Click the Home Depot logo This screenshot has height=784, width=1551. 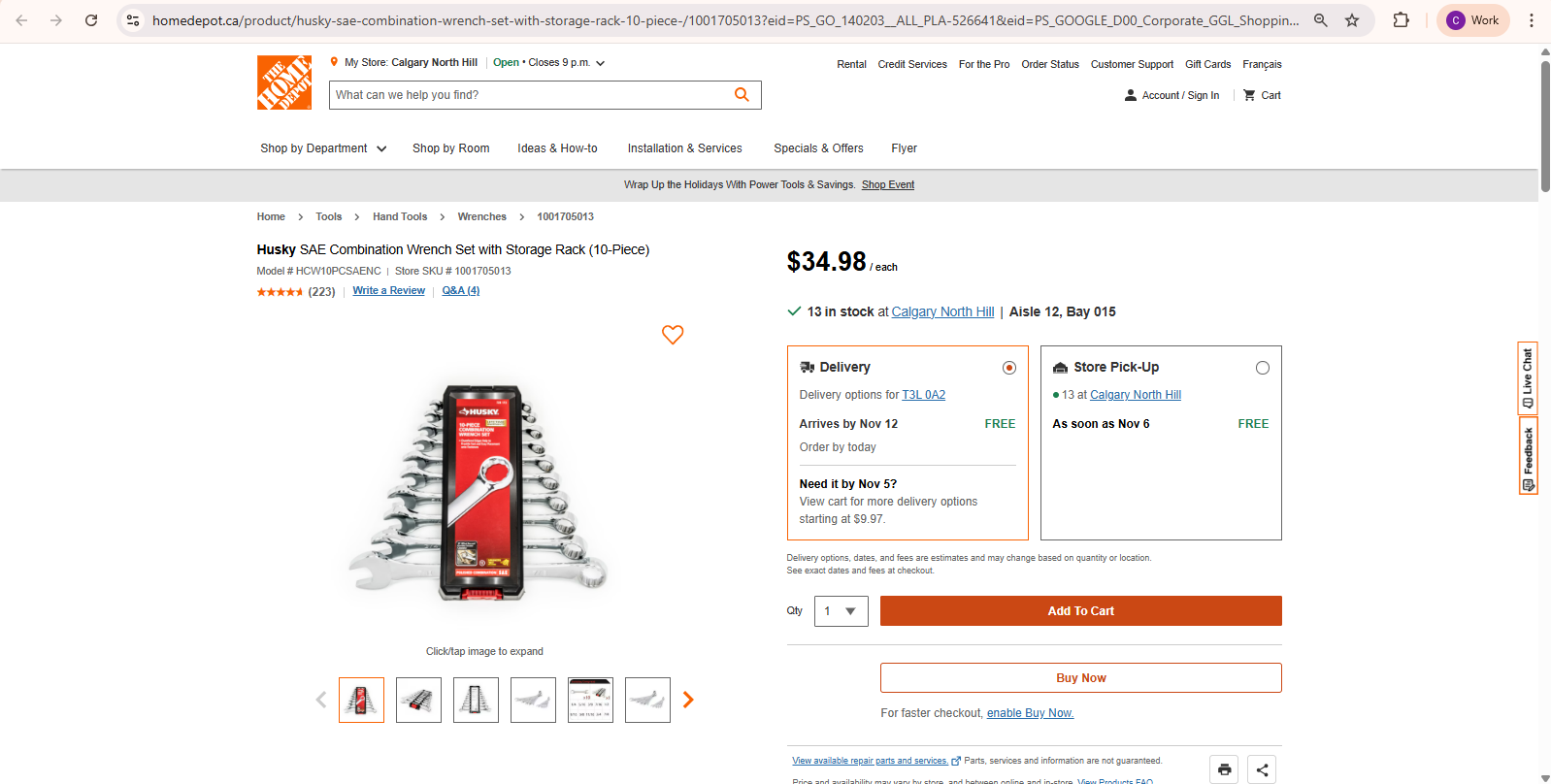283,82
